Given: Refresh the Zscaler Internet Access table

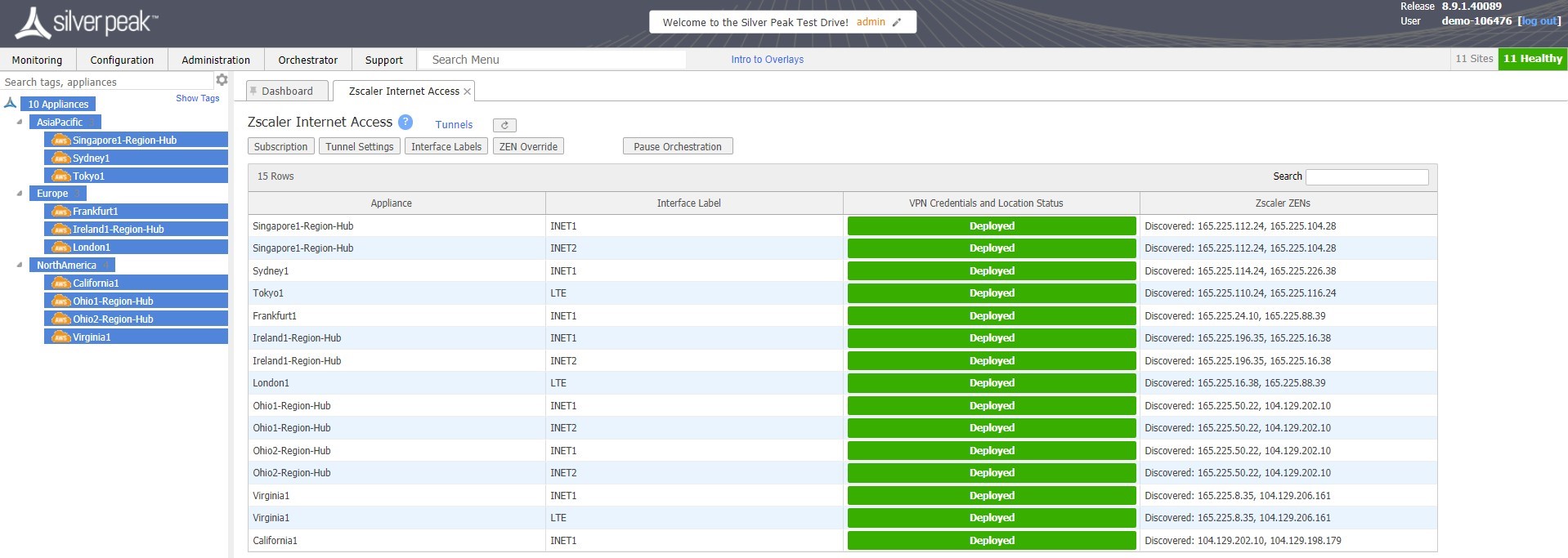Looking at the screenshot, I should coord(504,125).
